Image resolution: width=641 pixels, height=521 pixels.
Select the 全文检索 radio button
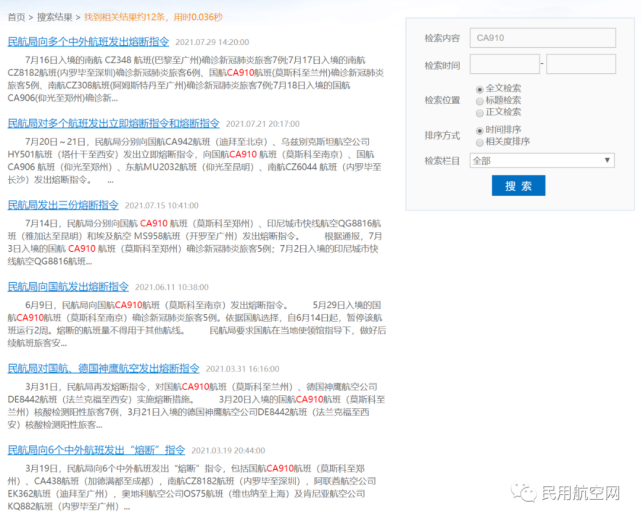click(479, 89)
